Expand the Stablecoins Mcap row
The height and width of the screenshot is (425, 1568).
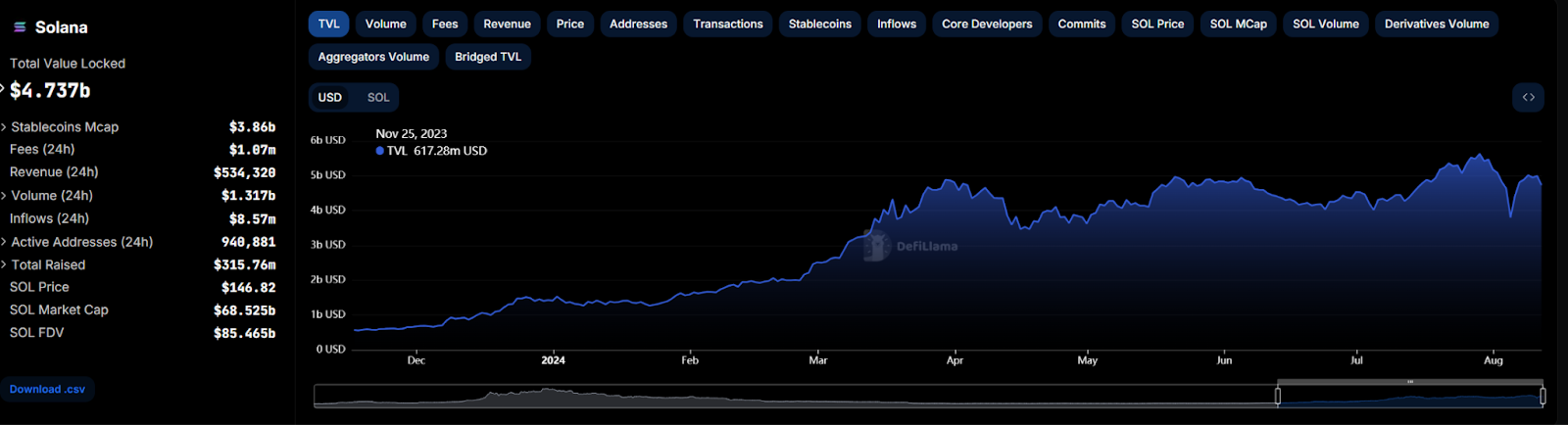[x=4, y=127]
